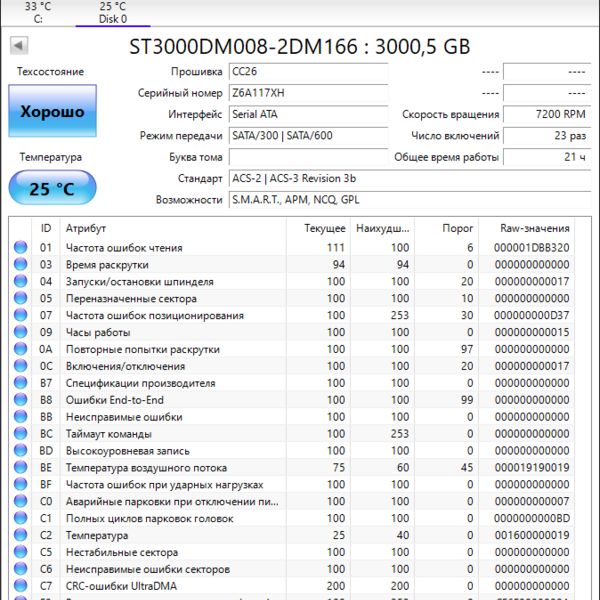Image resolution: width=600 pixels, height=600 pixels.
Task: Click the status orb for attribute 03
Action: (21, 264)
